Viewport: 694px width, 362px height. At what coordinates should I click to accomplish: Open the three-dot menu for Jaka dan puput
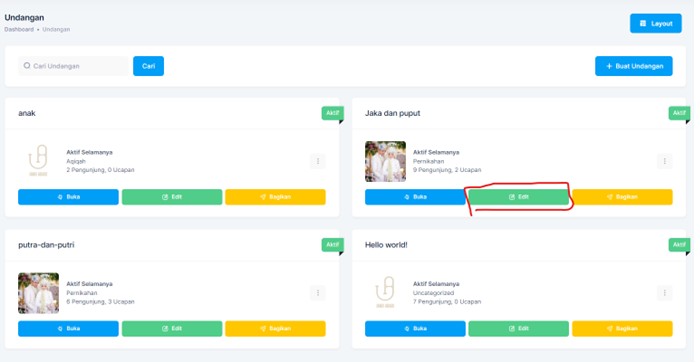click(664, 161)
